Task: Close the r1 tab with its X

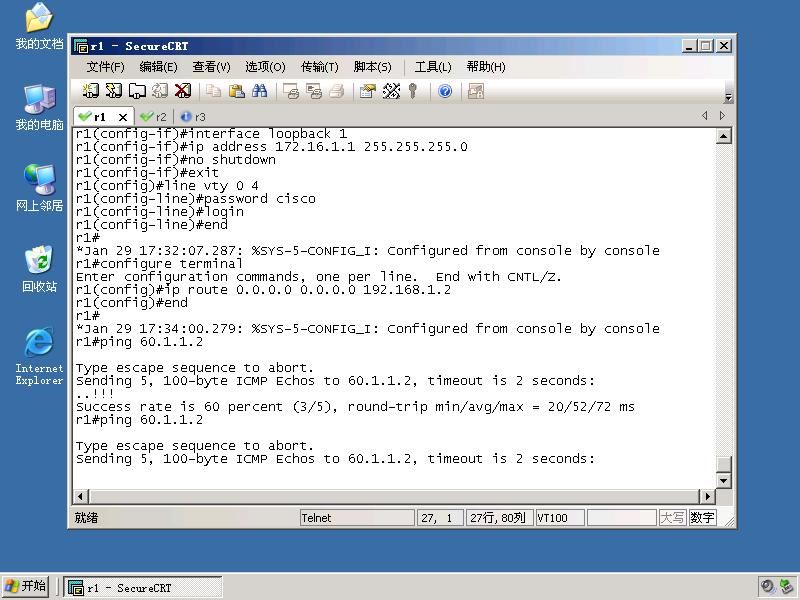Action: tap(122, 117)
